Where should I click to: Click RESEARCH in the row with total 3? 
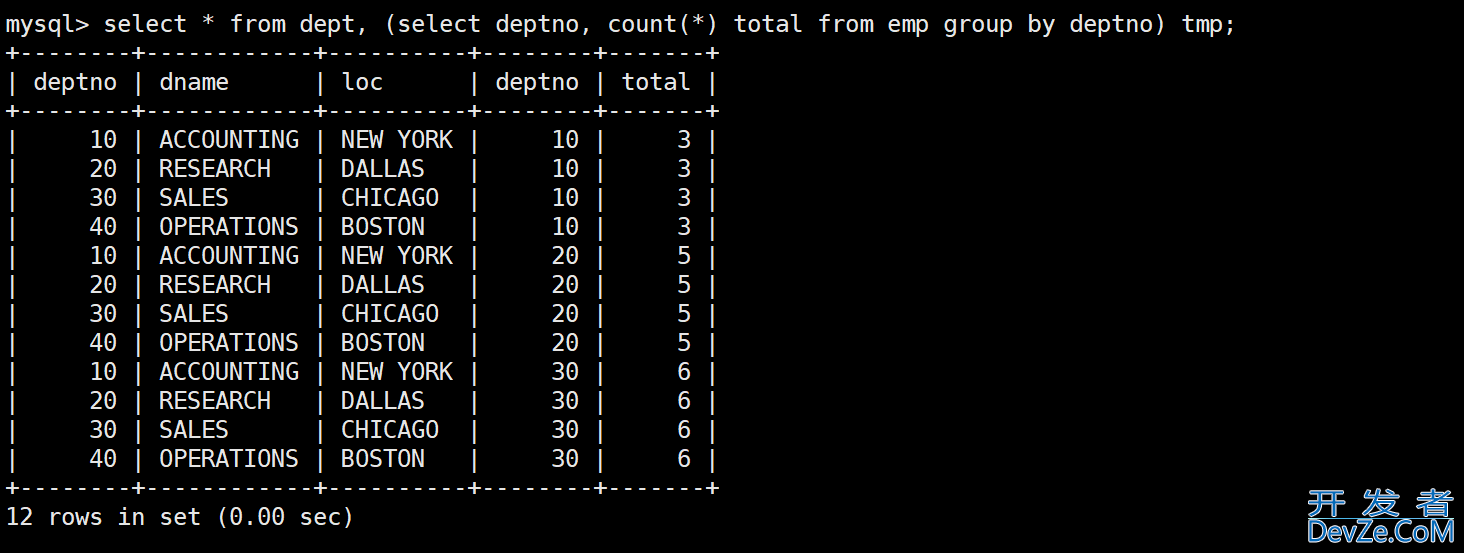coord(215,168)
